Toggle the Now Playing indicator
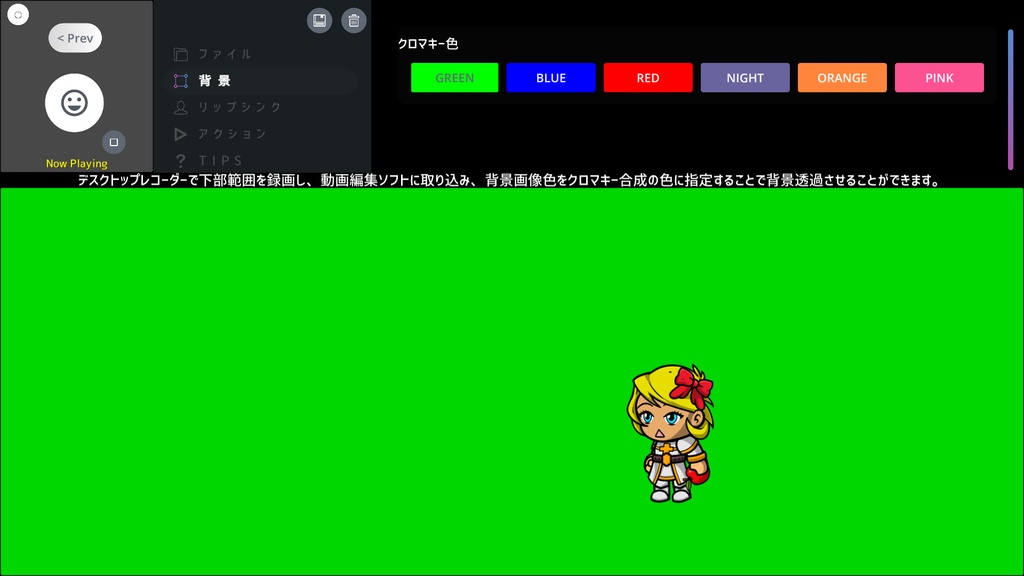The width and height of the screenshot is (1024, 576). [x=75, y=162]
